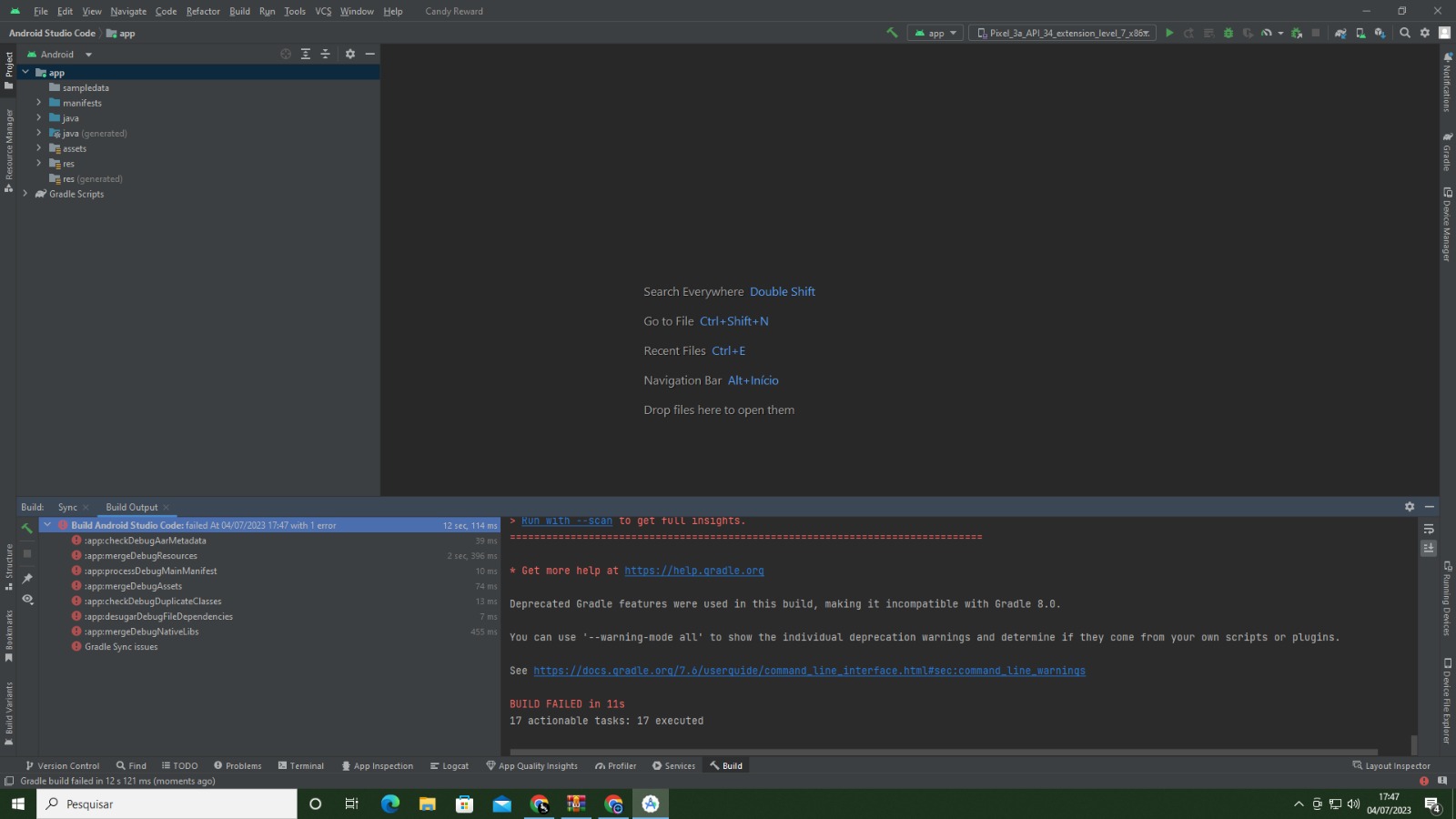Open the Pixel_3a device selector dropdown
Screen dimensions: 1456x819
(1063, 33)
